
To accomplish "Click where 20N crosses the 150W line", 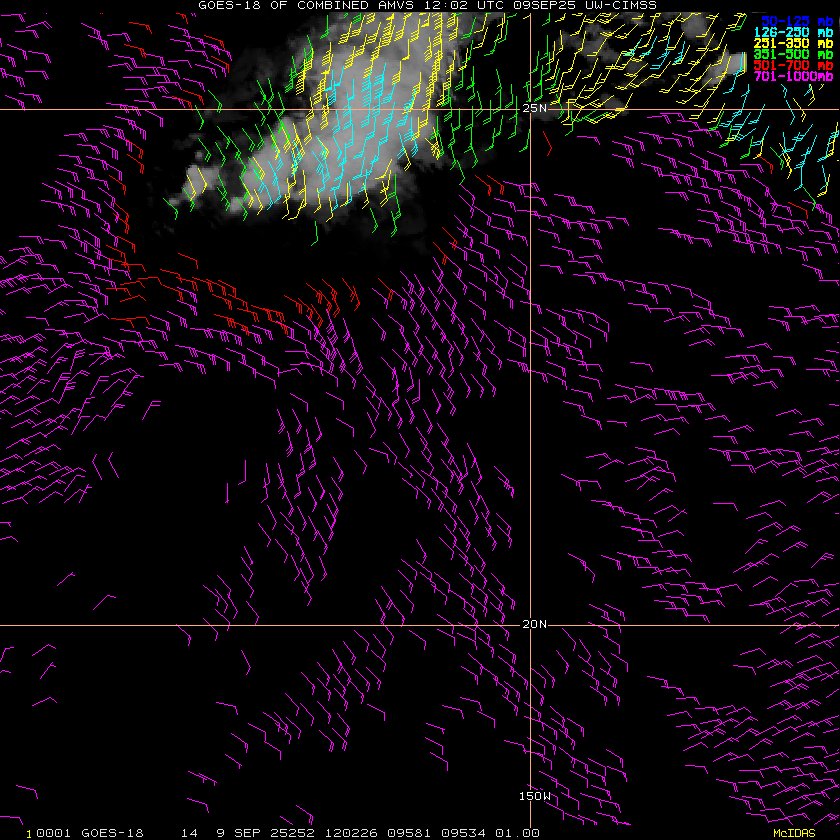I will pyautogui.click(x=530, y=625).
